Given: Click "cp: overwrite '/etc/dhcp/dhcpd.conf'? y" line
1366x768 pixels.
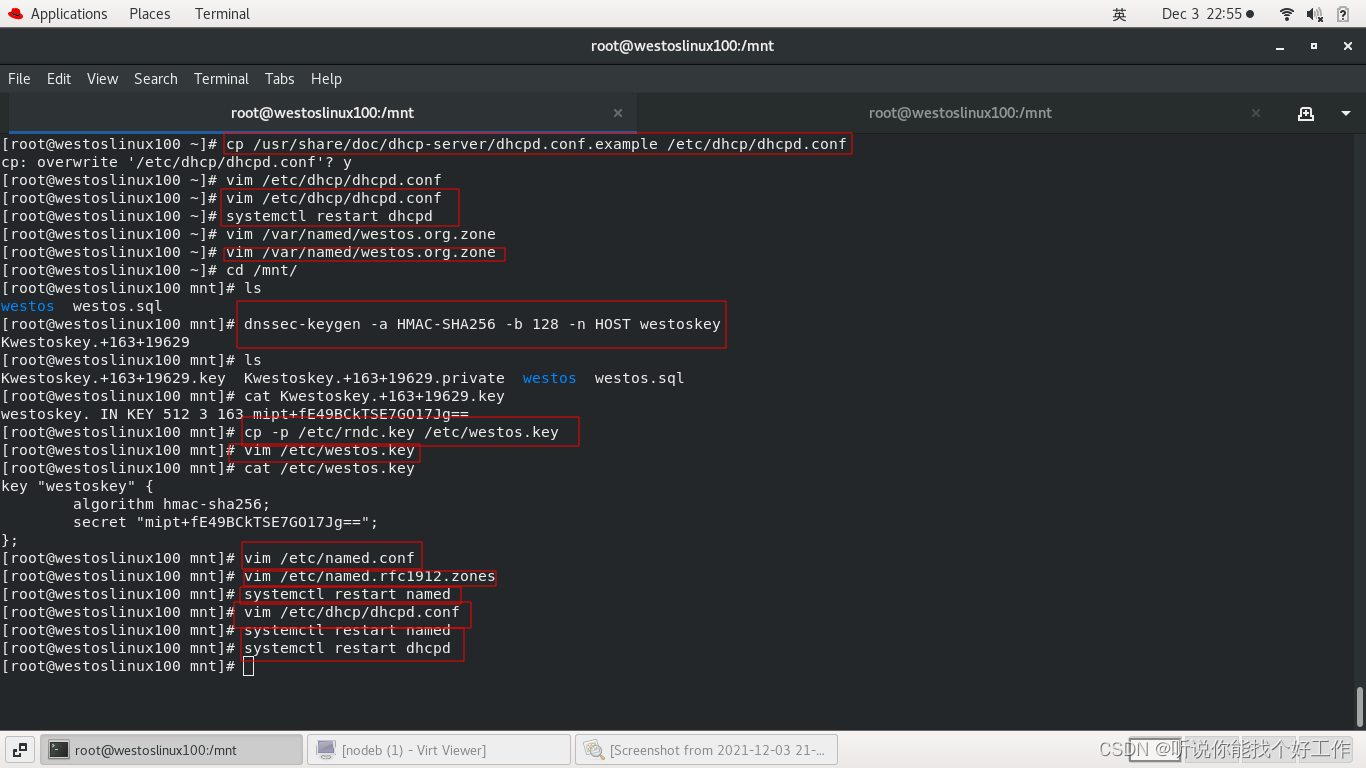Looking at the screenshot, I should (176, 162).
